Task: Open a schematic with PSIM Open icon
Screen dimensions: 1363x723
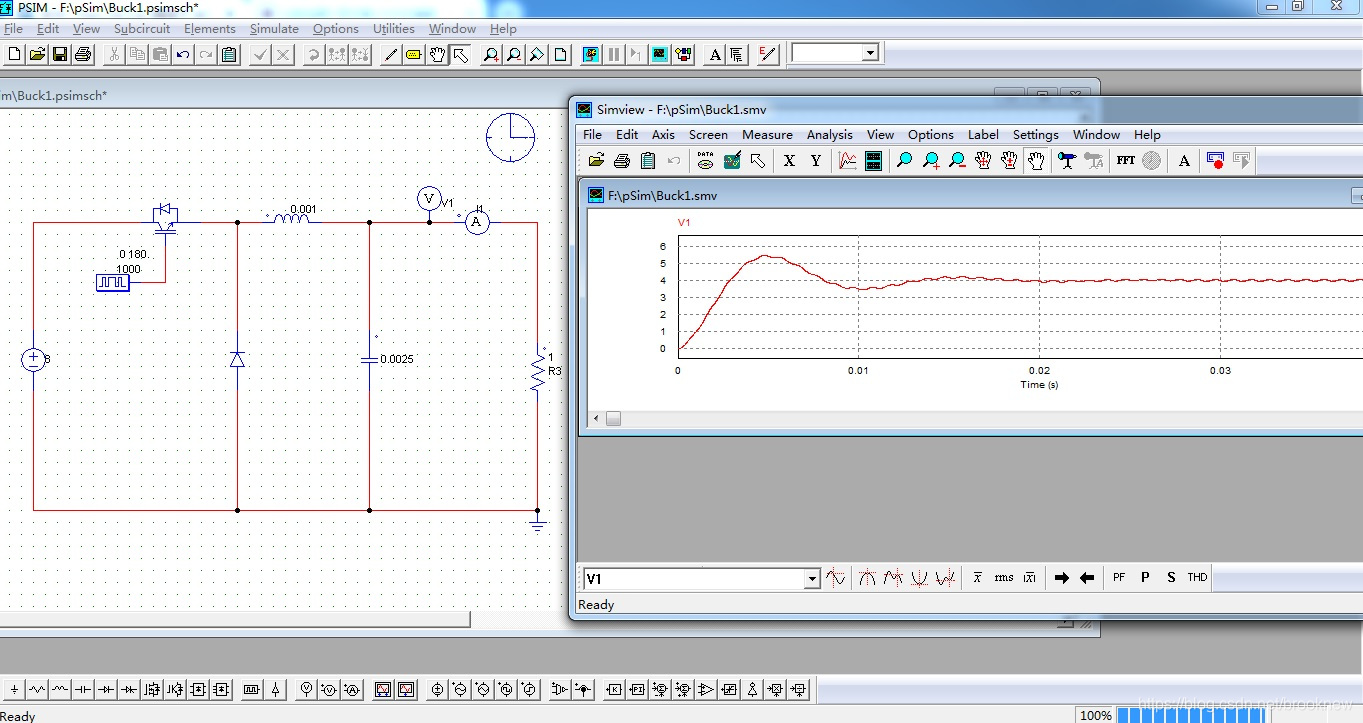Action: [x=37, y=54]
